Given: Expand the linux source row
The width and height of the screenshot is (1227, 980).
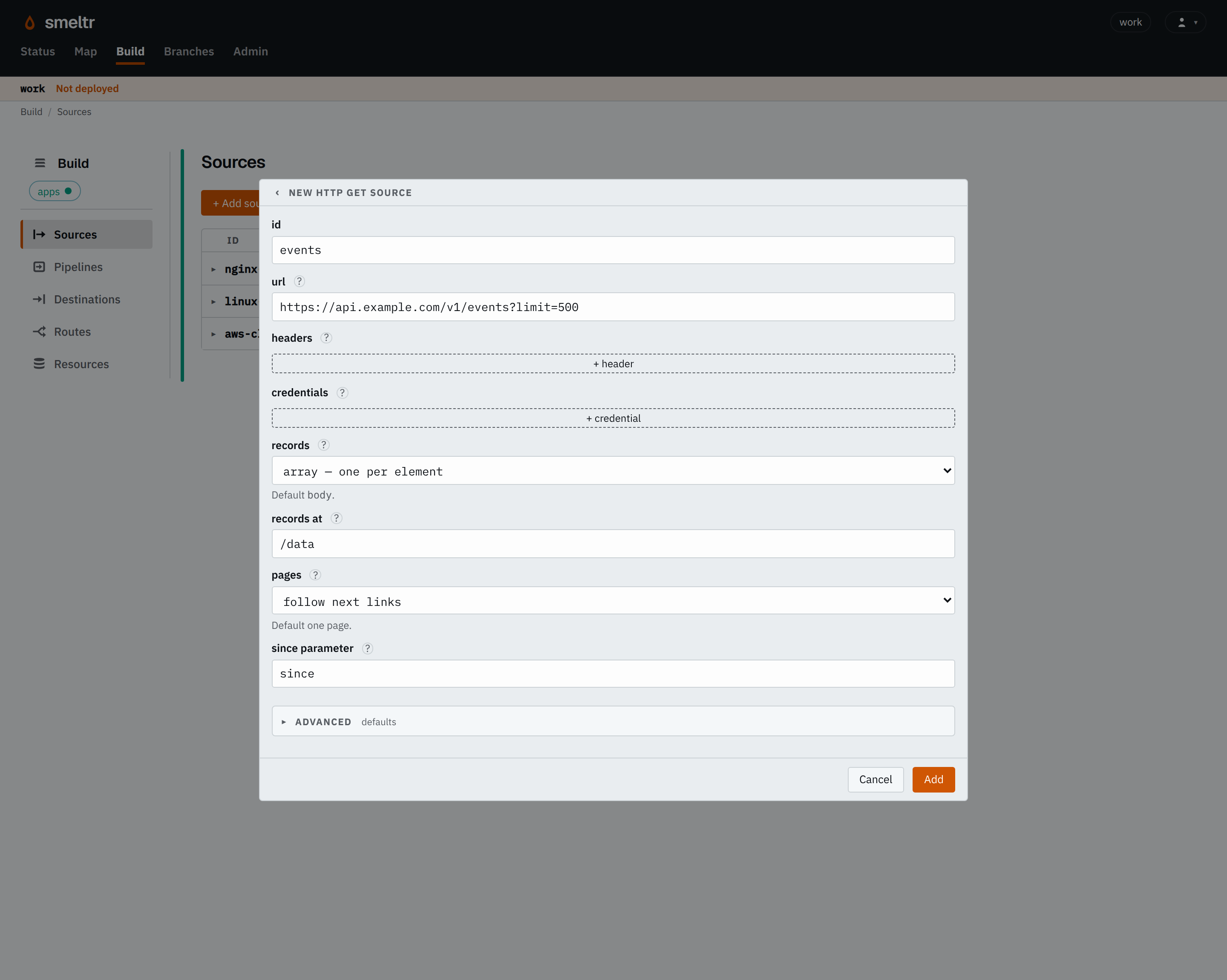Looking at the screenshot, I should pyautogui.click(x=213, y=302).
